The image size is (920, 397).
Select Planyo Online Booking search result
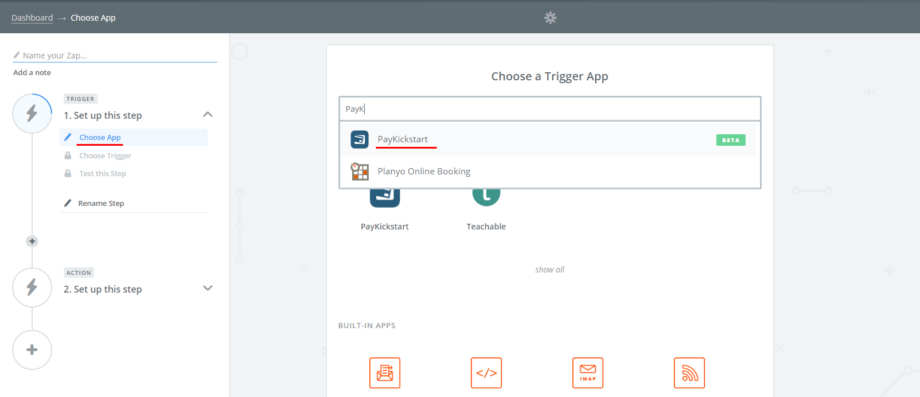tap(550, 171)
